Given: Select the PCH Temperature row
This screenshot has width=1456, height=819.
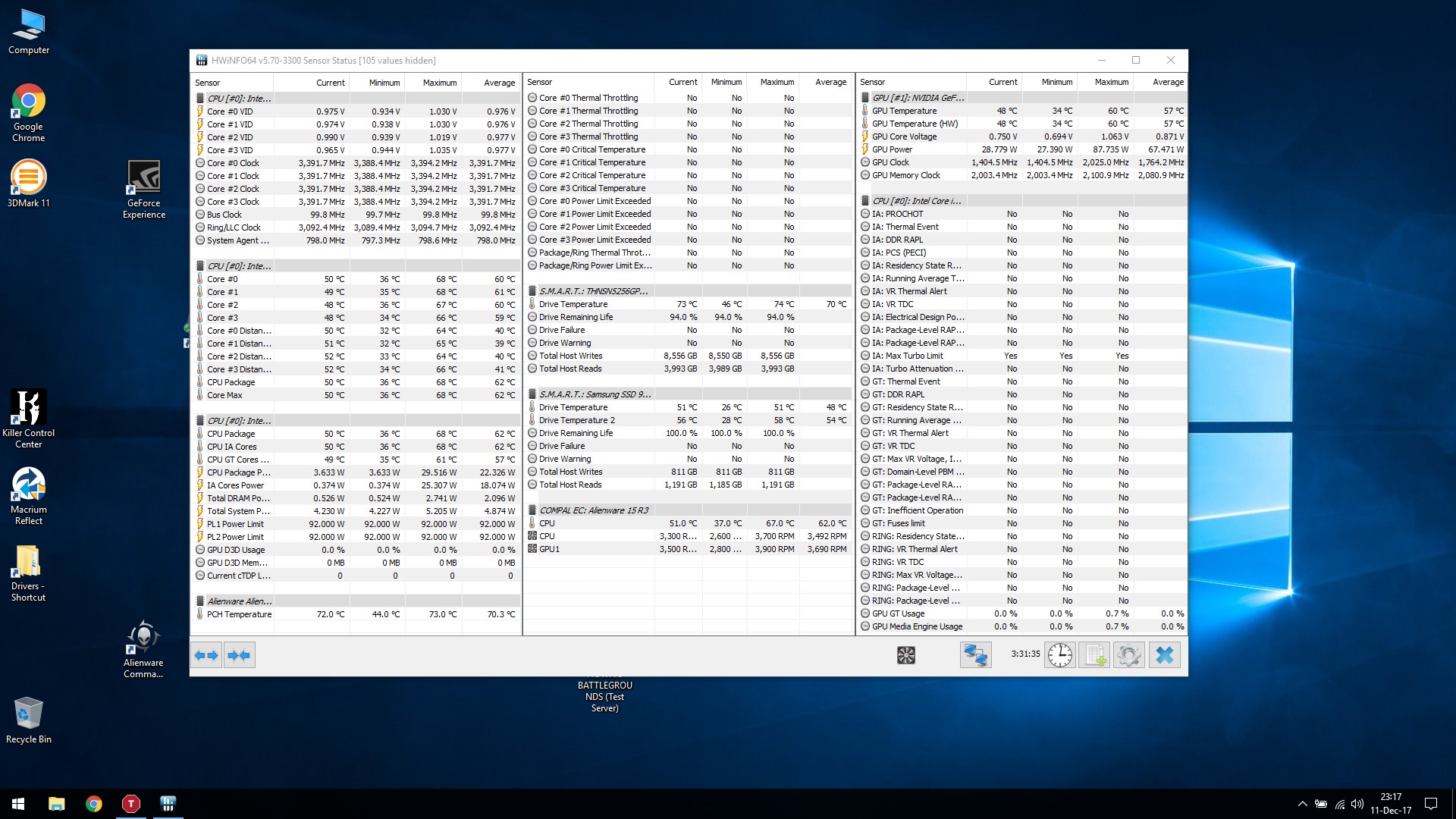Looking at the screenshot, I should click(x=356, y=614).
